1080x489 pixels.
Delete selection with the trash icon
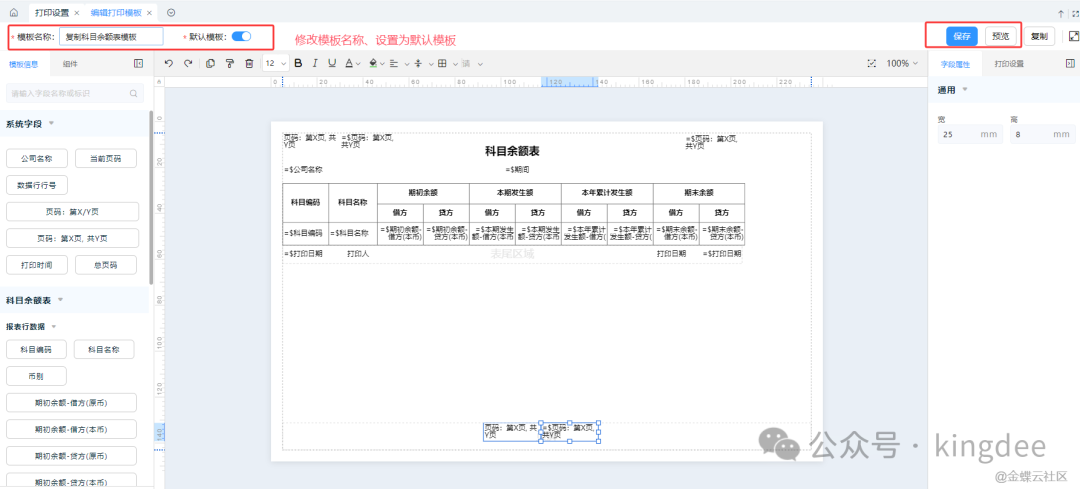click(249, 63)
